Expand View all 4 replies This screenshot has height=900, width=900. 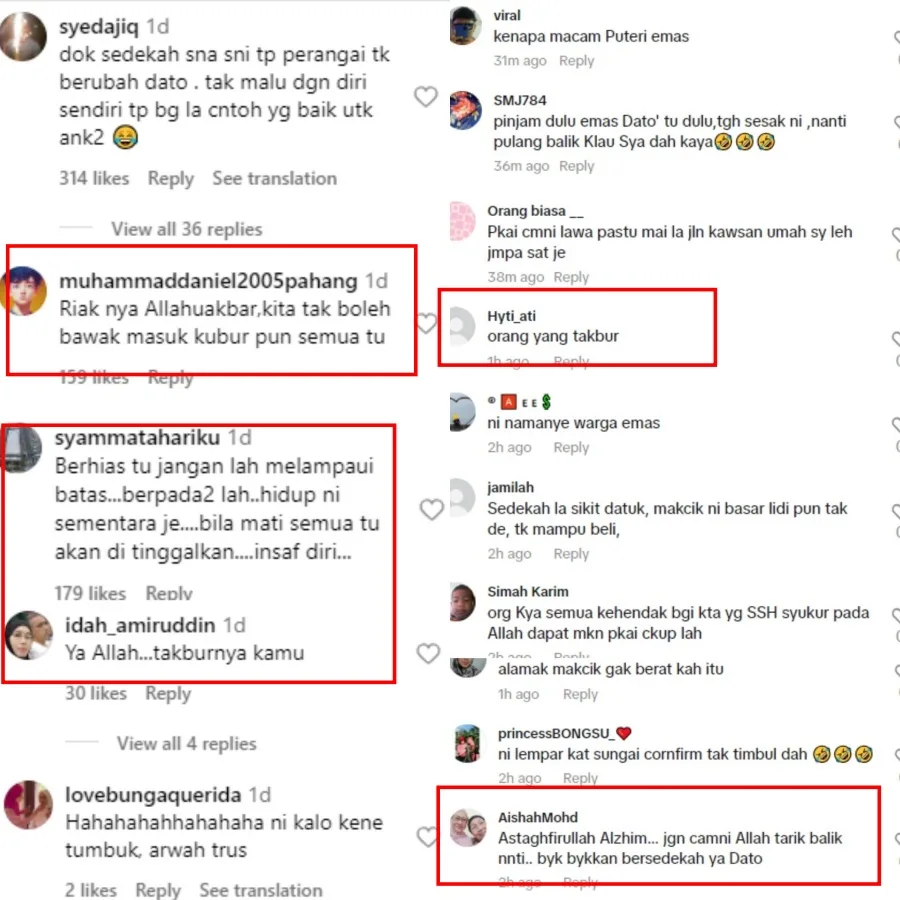[187, 743]
